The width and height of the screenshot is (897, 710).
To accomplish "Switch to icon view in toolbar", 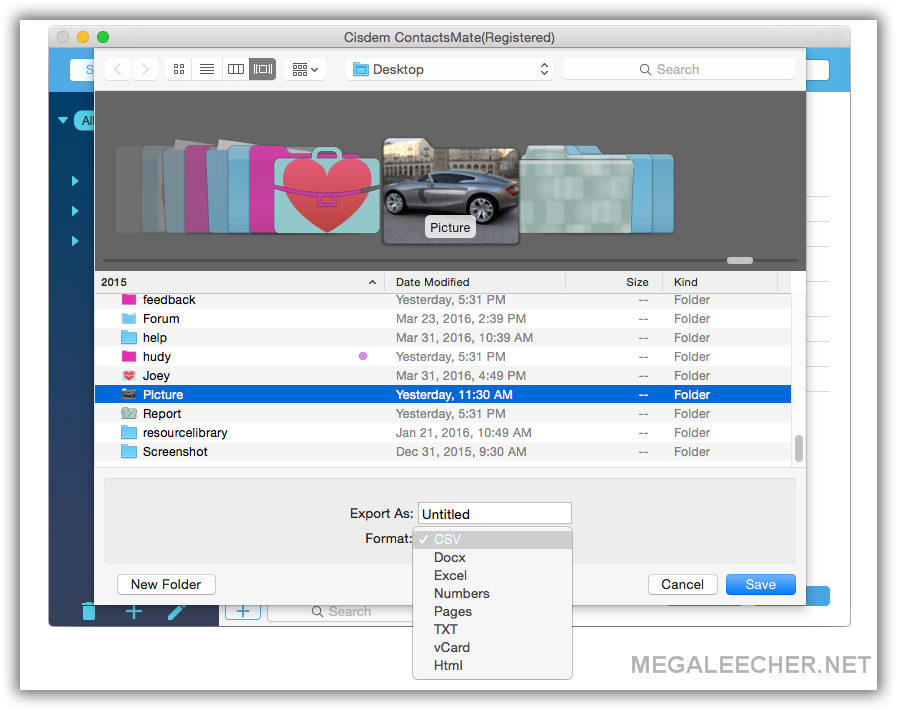I will (179, 69).
